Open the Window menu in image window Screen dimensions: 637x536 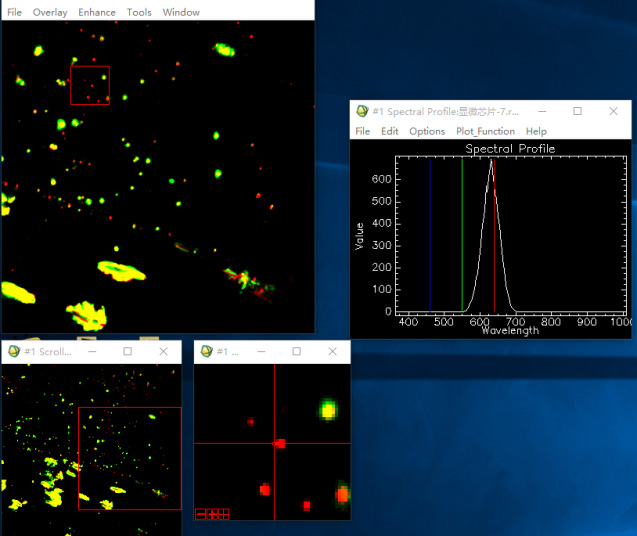(181, 13)
